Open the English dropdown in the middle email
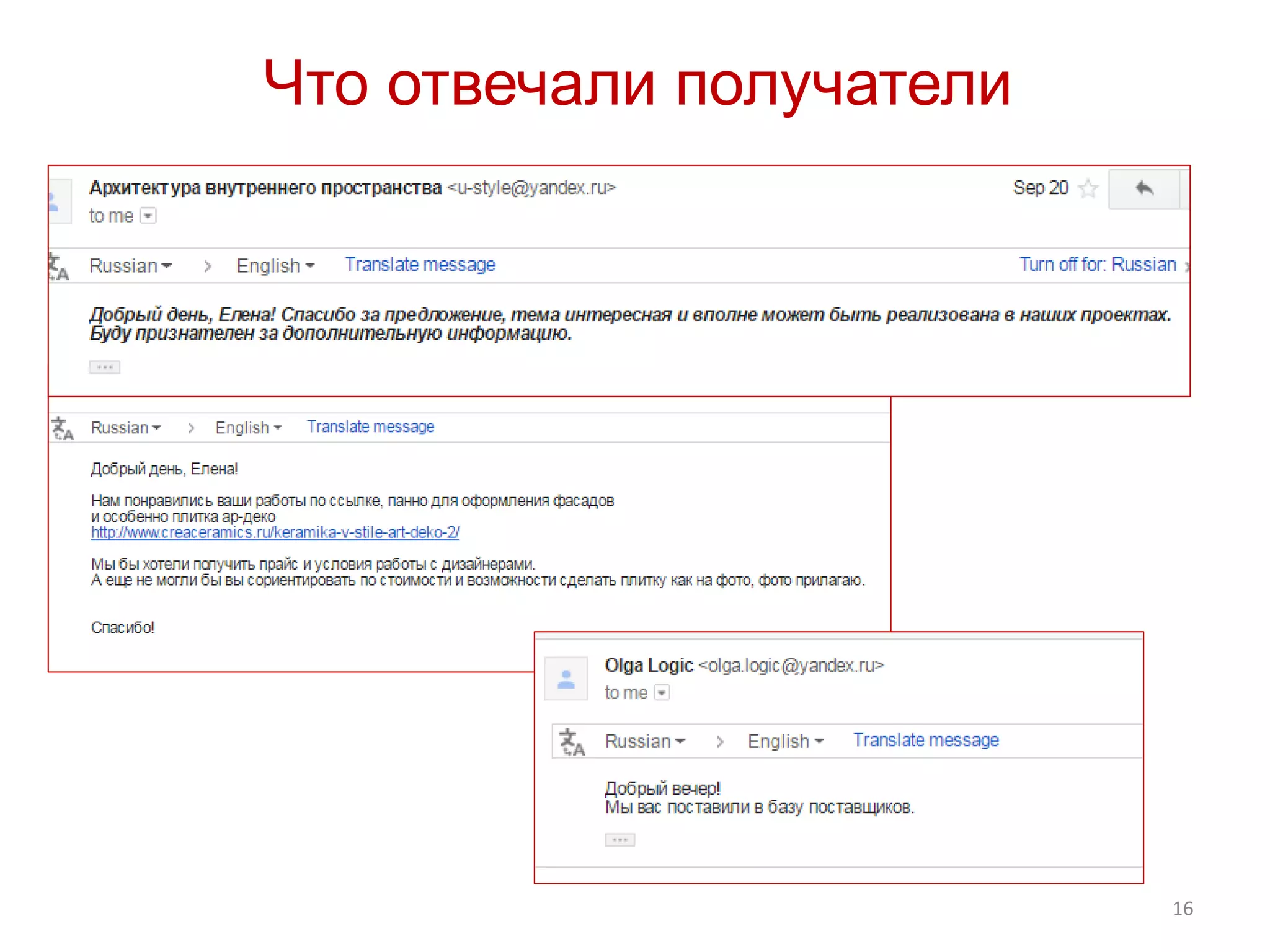The width and height of the screenshot is (1270, 952). click(x=248, y=428)
